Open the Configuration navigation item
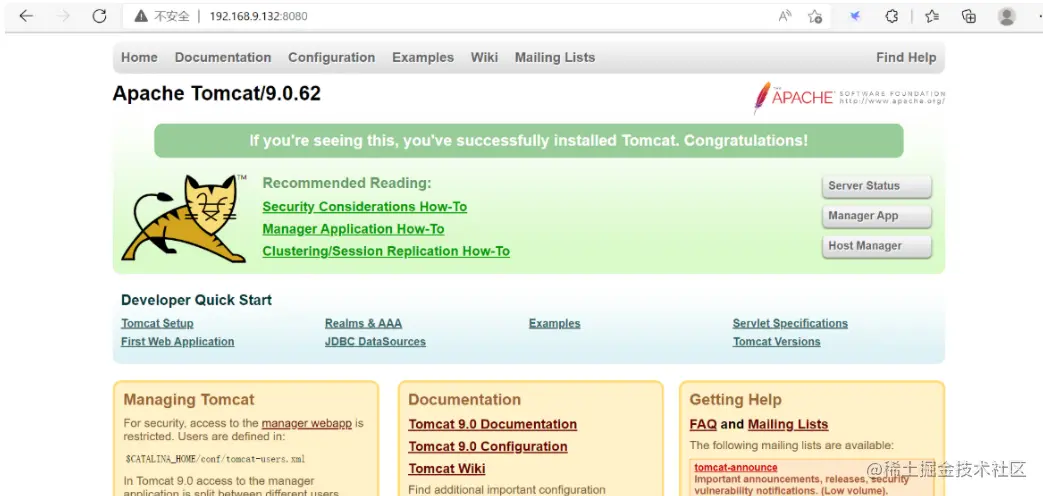 coord(331,57)
